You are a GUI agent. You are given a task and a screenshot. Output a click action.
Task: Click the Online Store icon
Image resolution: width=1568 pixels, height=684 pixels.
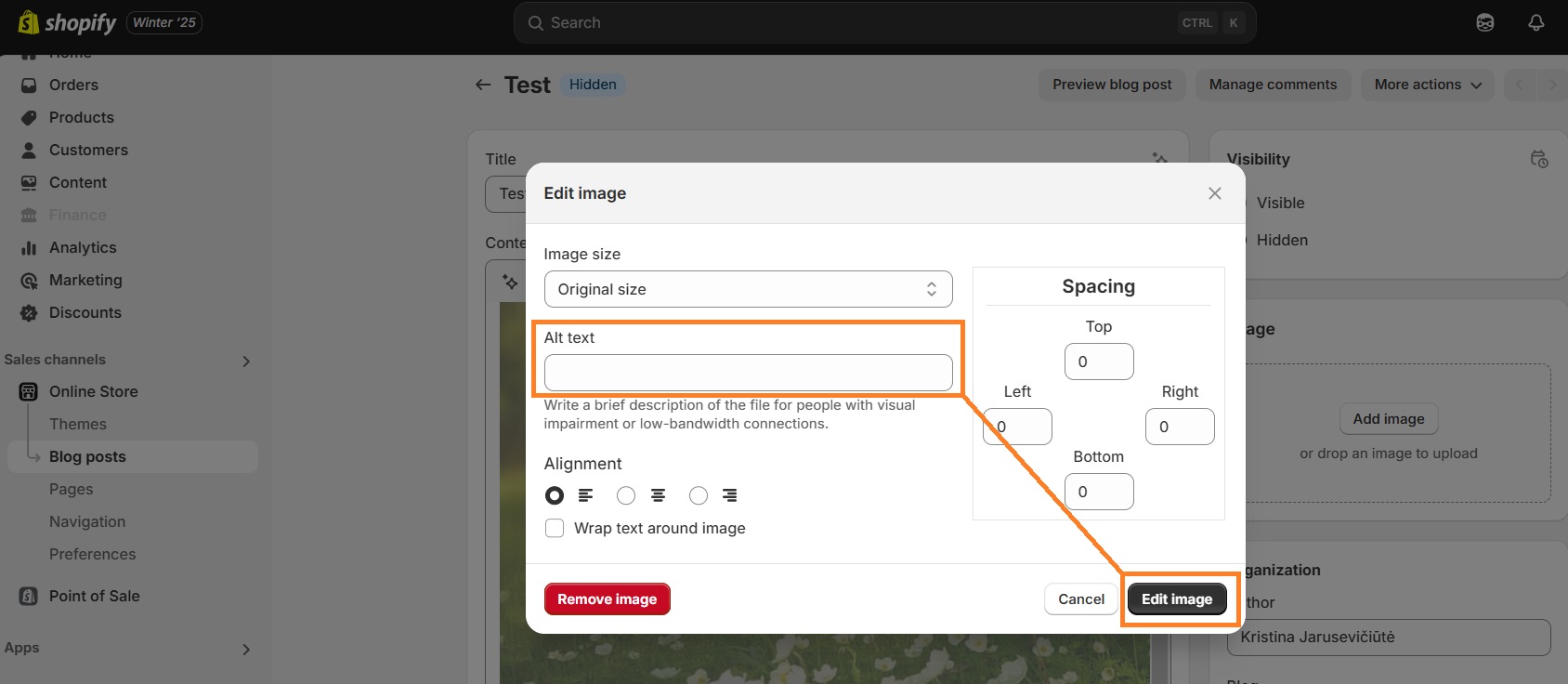(x=29, y=391)
